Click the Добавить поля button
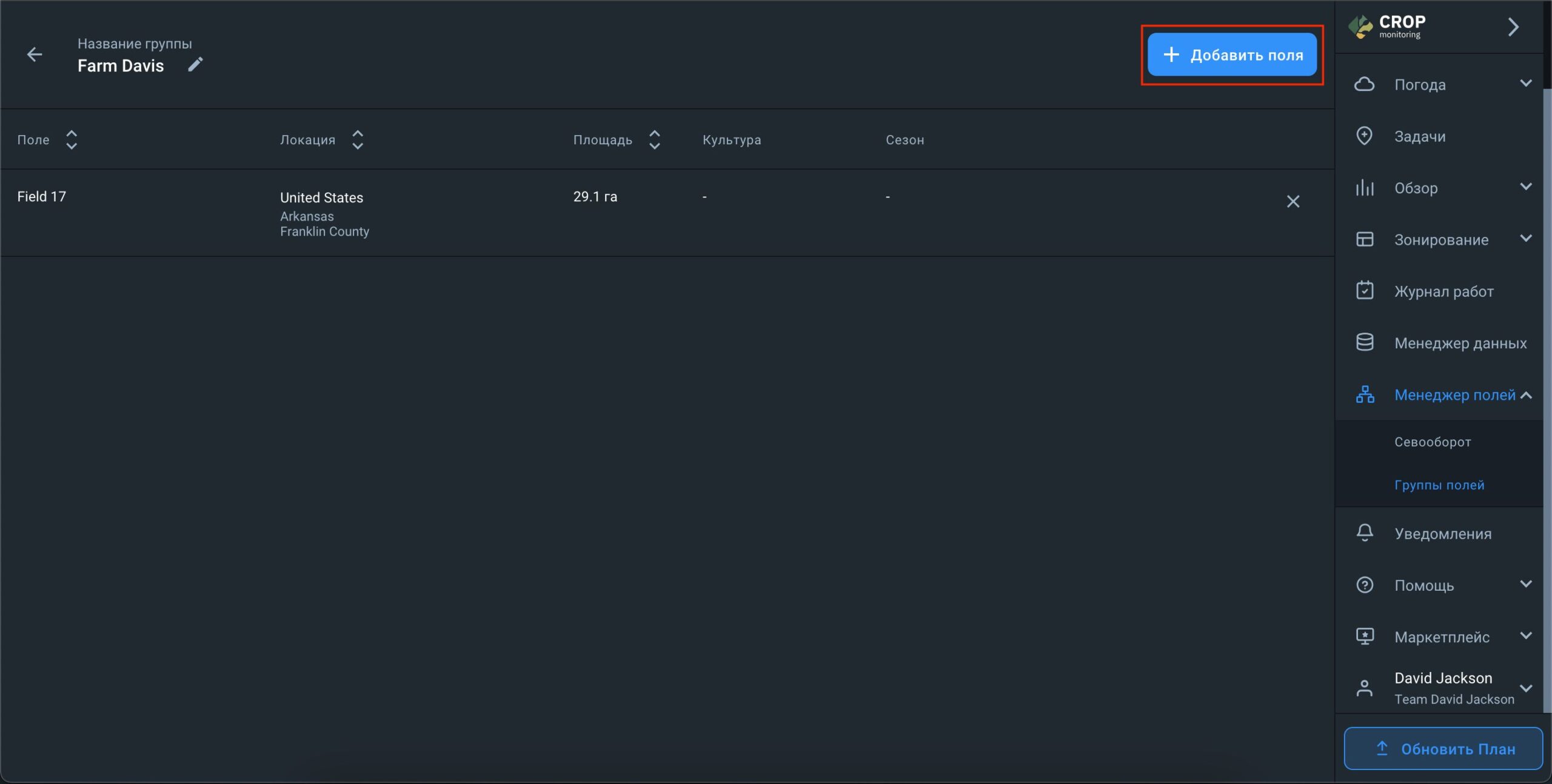The image size is (1552, 784). (1231, 55)
